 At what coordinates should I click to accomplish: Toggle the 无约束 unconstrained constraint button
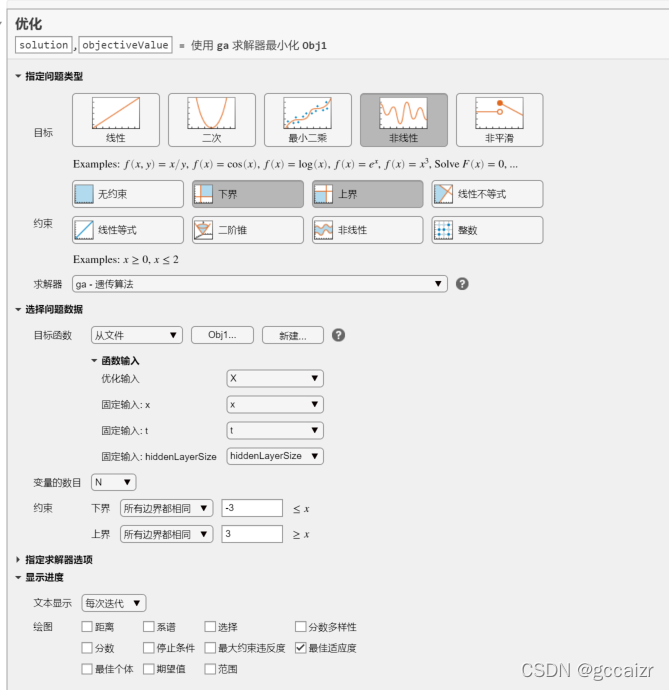[128, 194]
